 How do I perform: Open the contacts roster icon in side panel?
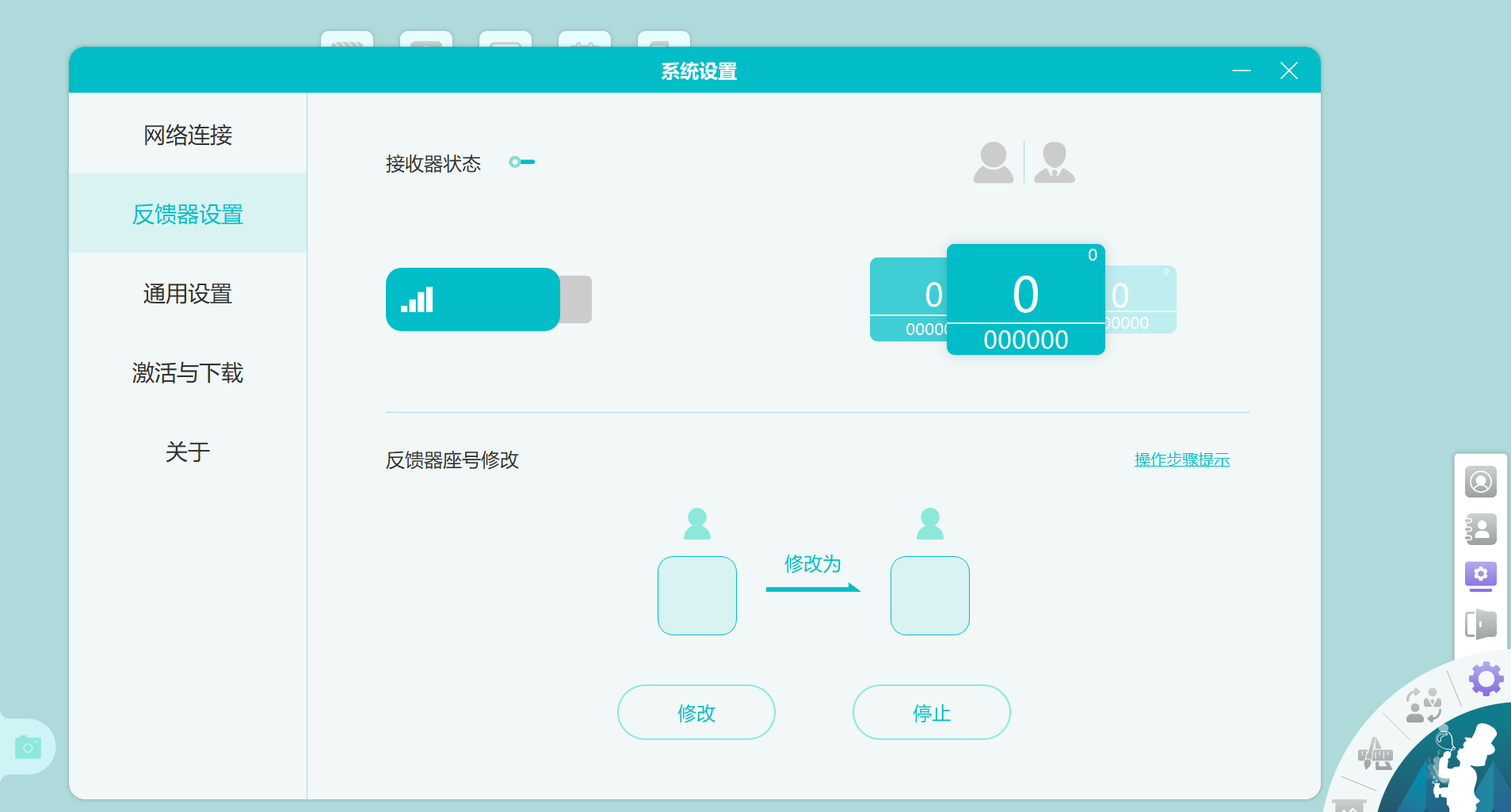coord(1481,529)
